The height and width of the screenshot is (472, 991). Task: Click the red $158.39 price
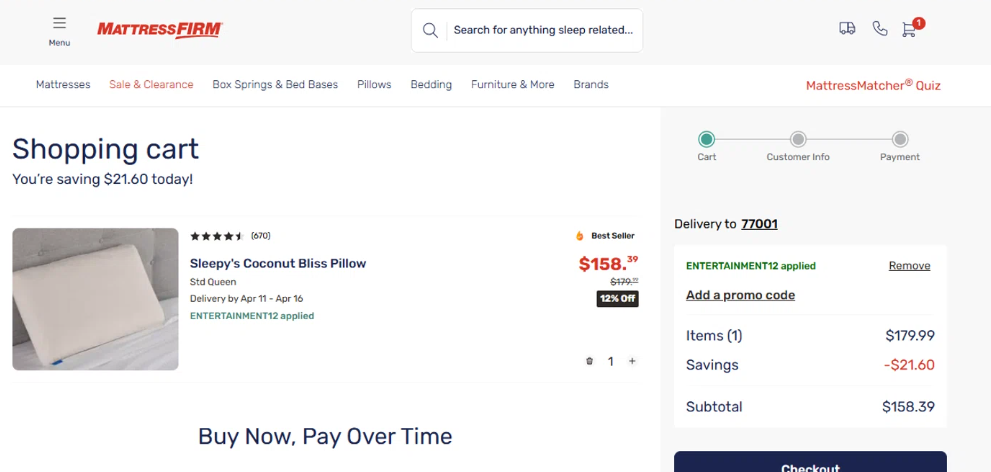609,263
